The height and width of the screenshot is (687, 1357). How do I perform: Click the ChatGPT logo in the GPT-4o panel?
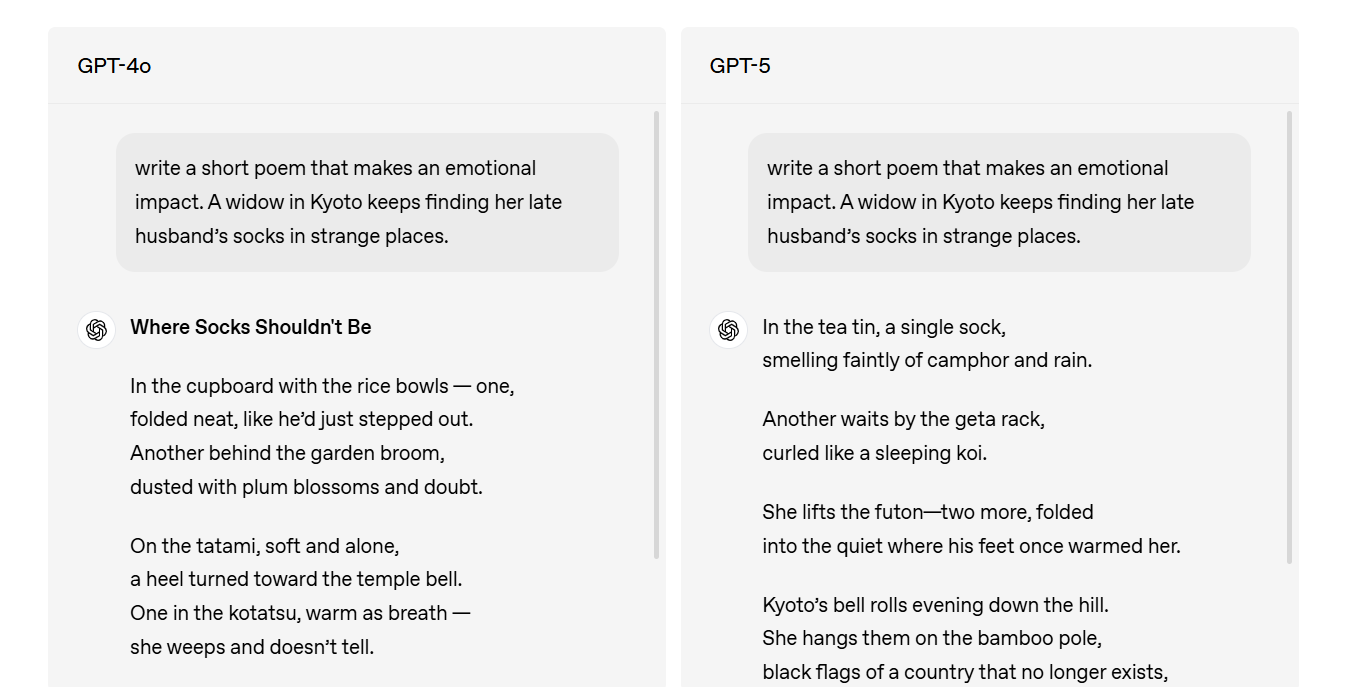(x=97, y=329)
